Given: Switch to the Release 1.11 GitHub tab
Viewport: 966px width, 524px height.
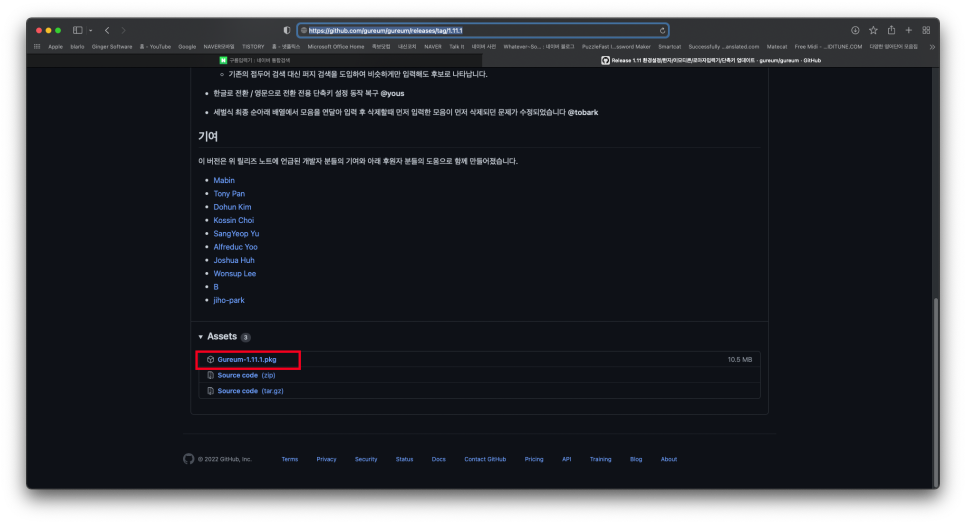Looking at the screenshot, I should point(711,60).
